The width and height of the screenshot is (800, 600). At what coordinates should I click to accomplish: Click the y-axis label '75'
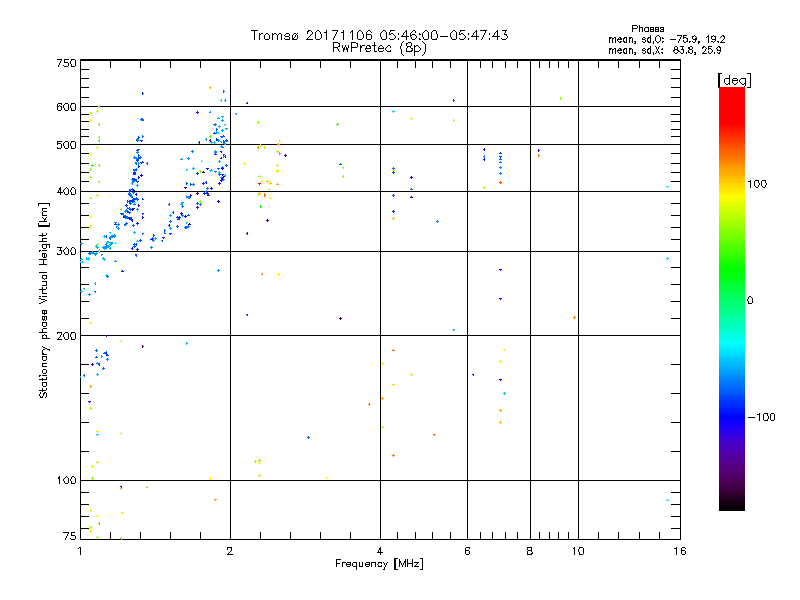[x=69, y=536]
